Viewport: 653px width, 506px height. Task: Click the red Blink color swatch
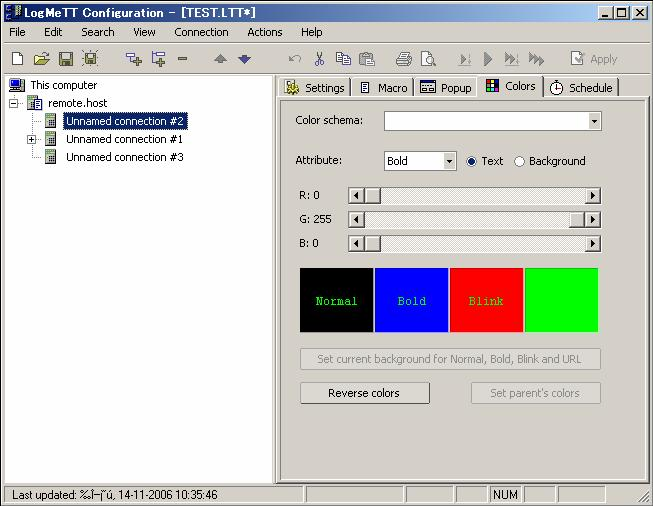pos(486,300)
